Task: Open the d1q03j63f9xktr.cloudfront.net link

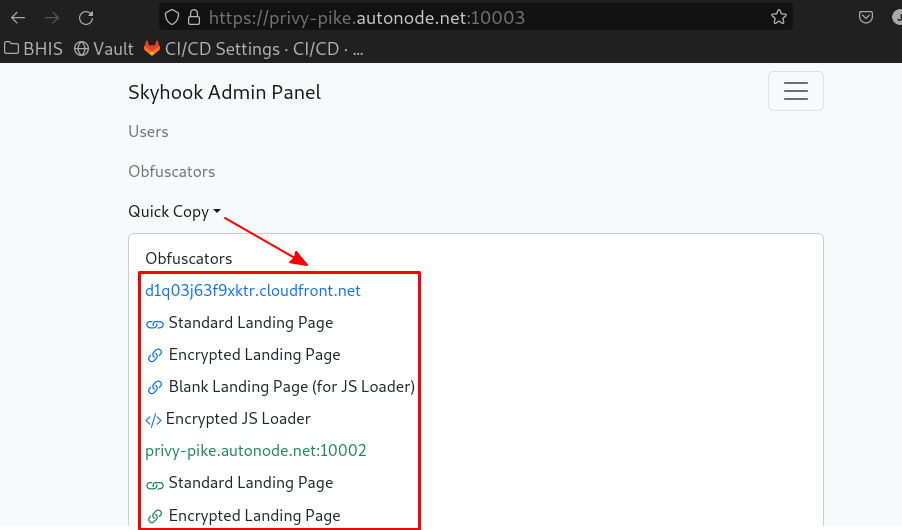Action: pyautogui.click(x=252, y=291)
